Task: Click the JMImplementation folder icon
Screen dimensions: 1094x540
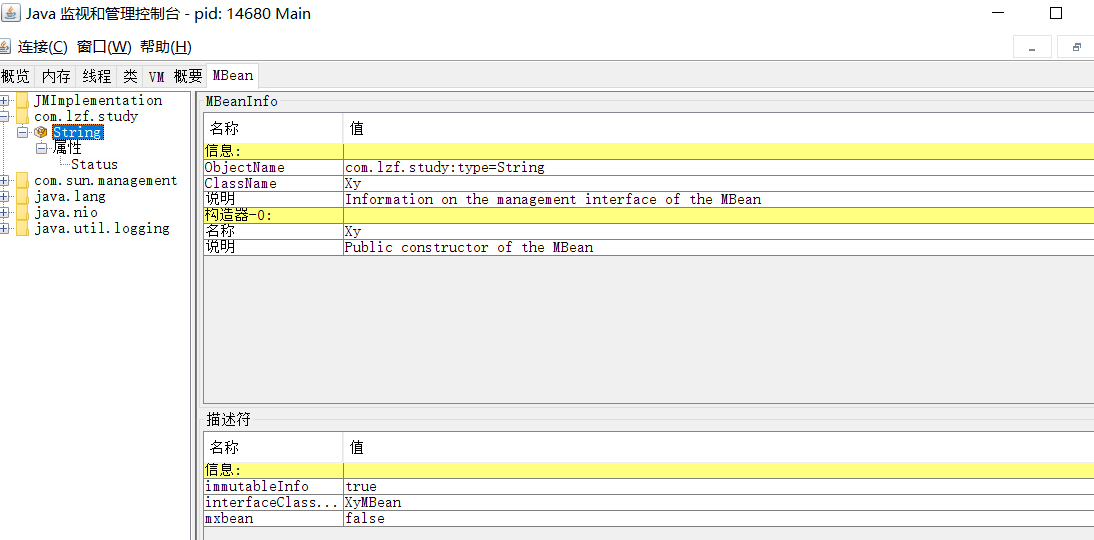Action: (x=22, y=100)
